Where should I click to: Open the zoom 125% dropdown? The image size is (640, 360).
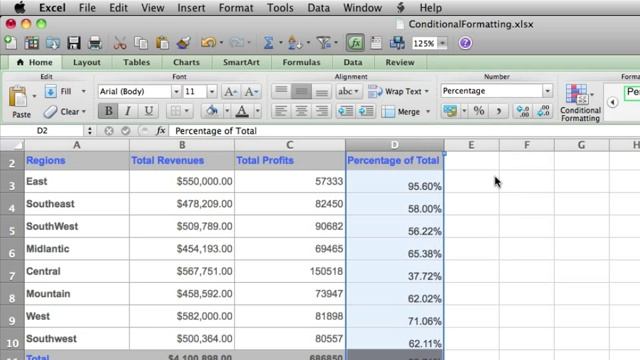point(442,43)
